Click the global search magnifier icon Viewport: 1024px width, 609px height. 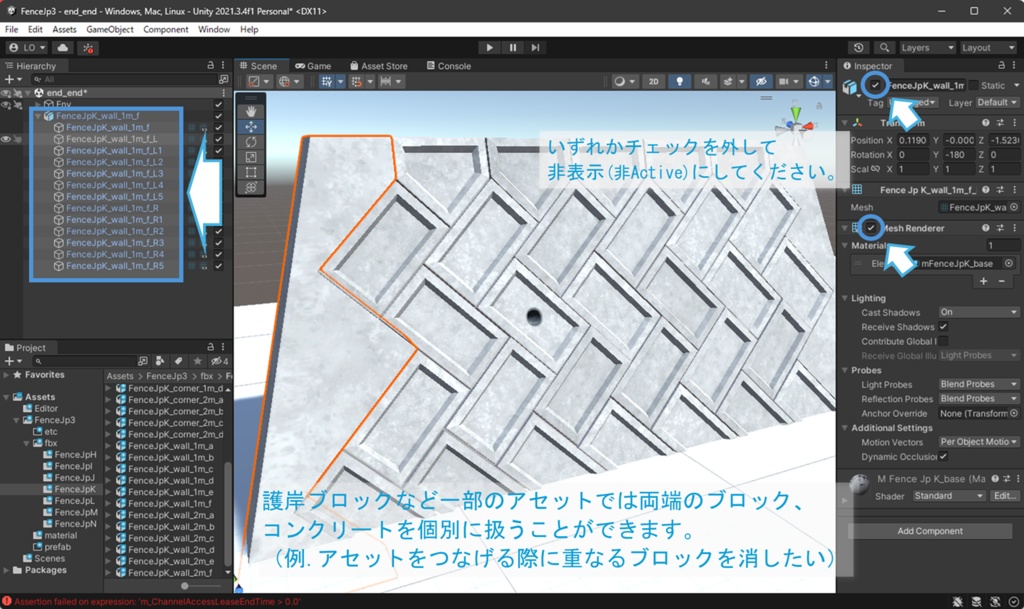[x=884, y=48]
